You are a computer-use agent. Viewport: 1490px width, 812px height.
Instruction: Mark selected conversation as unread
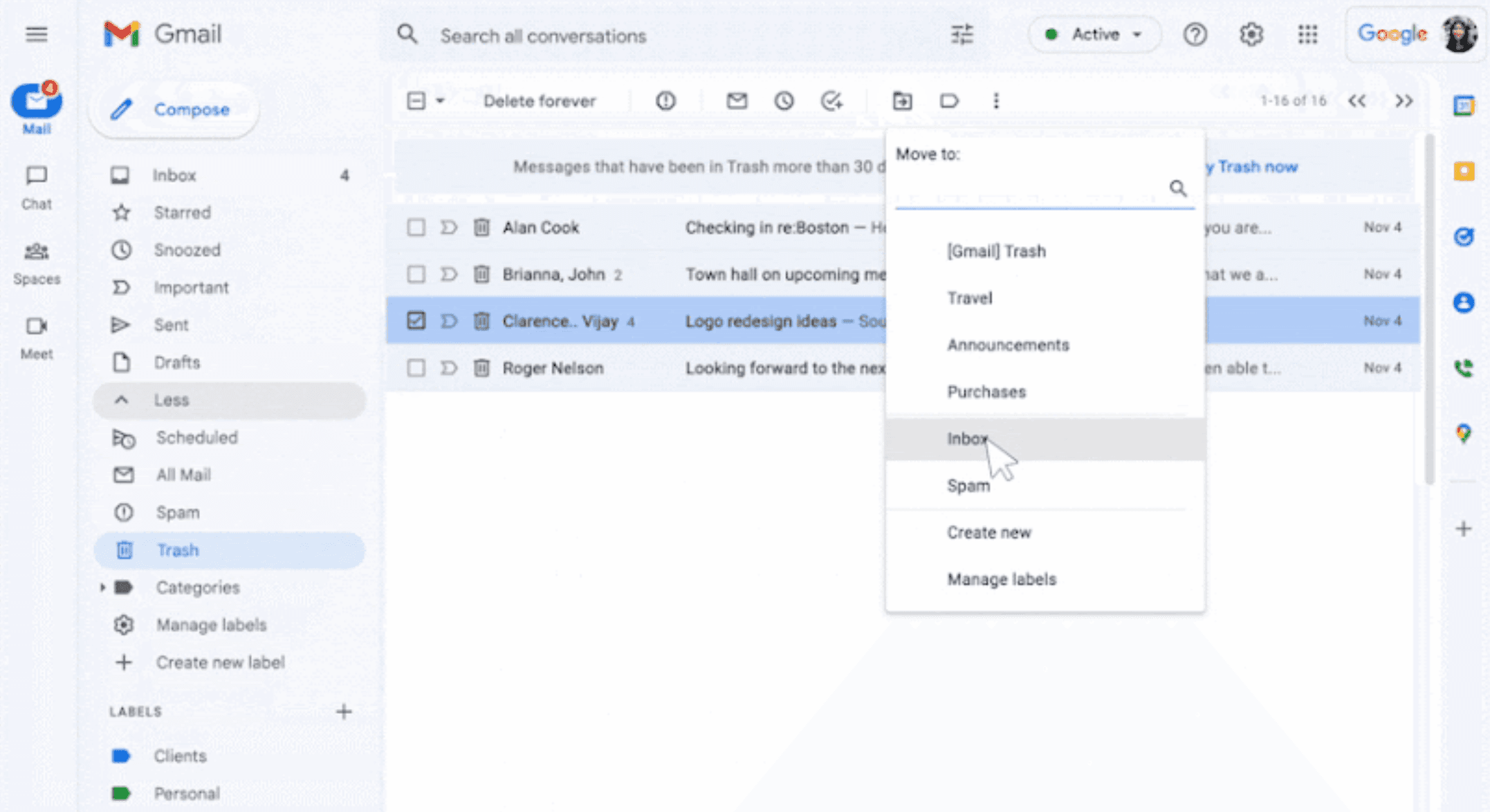tap(736, 101)
